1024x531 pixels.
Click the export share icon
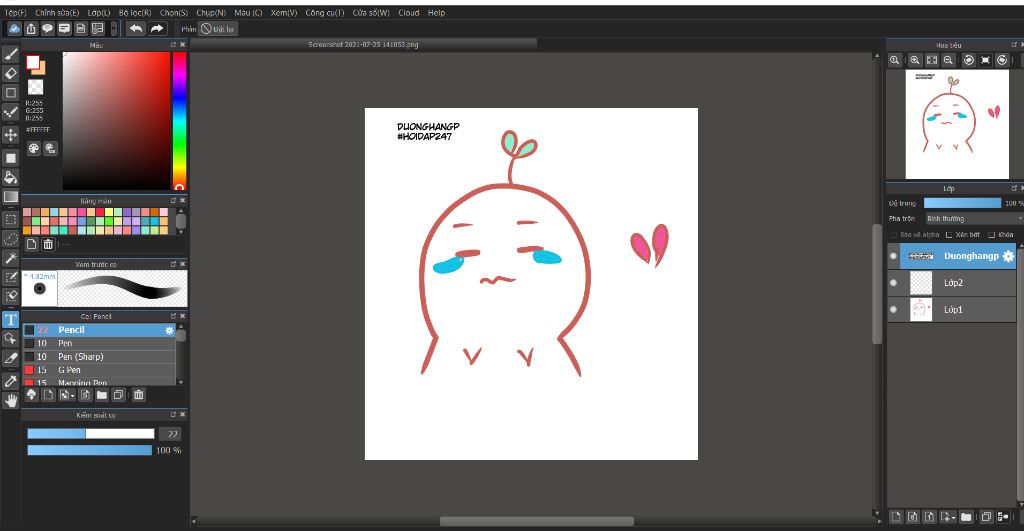pos(31,29)
